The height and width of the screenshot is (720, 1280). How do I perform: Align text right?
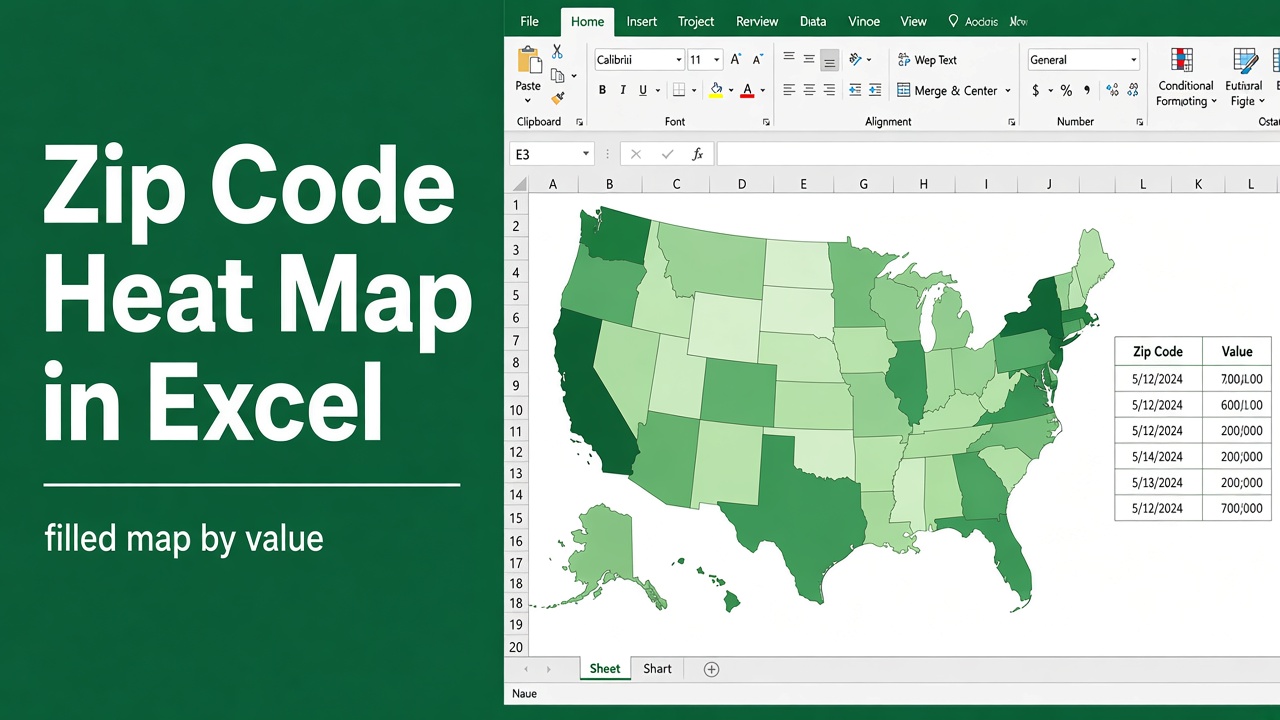pos(829,90)
